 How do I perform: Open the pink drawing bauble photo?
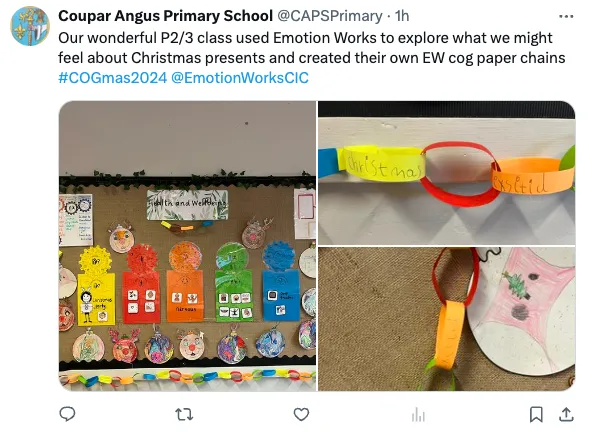(447, 319)
